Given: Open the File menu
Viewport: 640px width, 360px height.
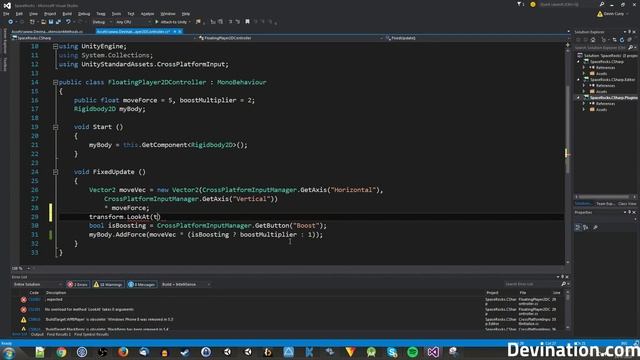Looking at the screenshot, I should coord(6,13).
